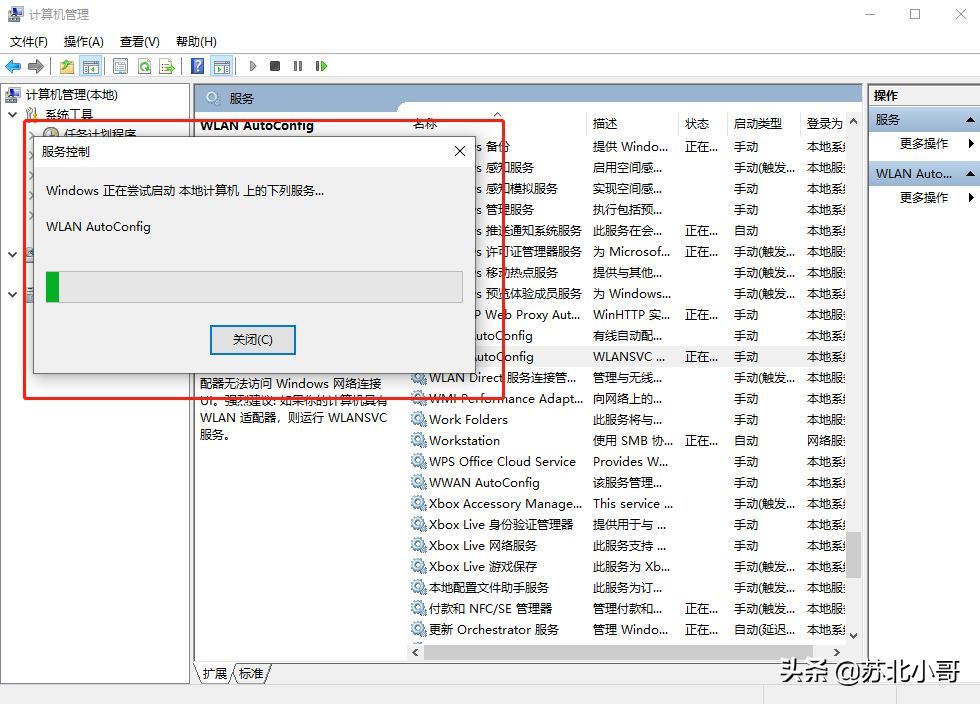The height and width of the screenshot is (704, 980).
Task: Click the gear icon beside 本地配置文件助手服务
Action: pos(418,587)
